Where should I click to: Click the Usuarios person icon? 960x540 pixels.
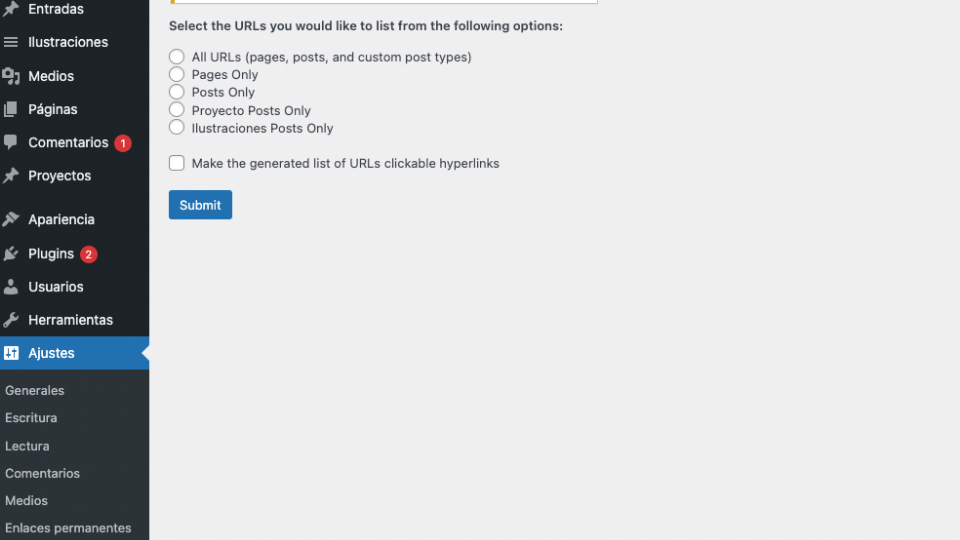[10, 287]
